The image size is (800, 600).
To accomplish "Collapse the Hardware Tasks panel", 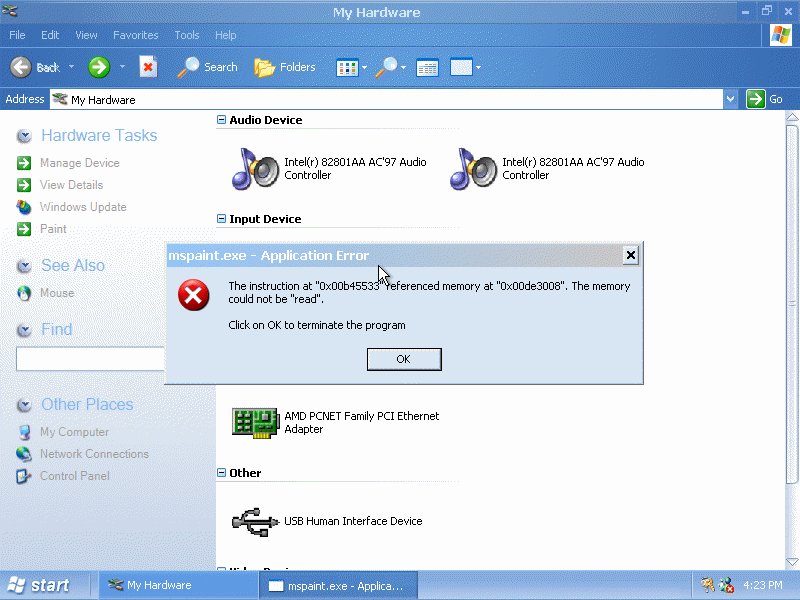I will pyautogui.click(x=24, y=136).
